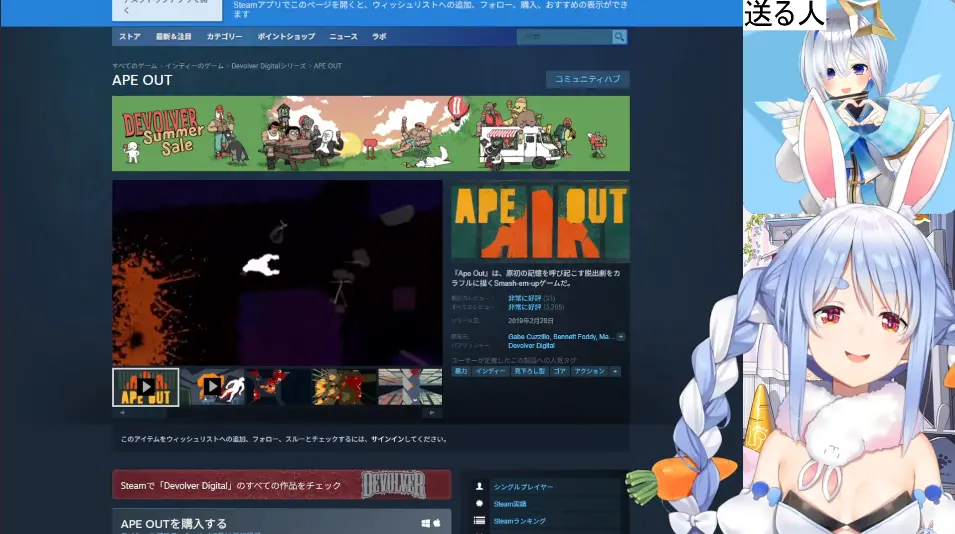Click the サインイン link
The height and width of the screenshot is (534, 955).
[x=387, y=439]
